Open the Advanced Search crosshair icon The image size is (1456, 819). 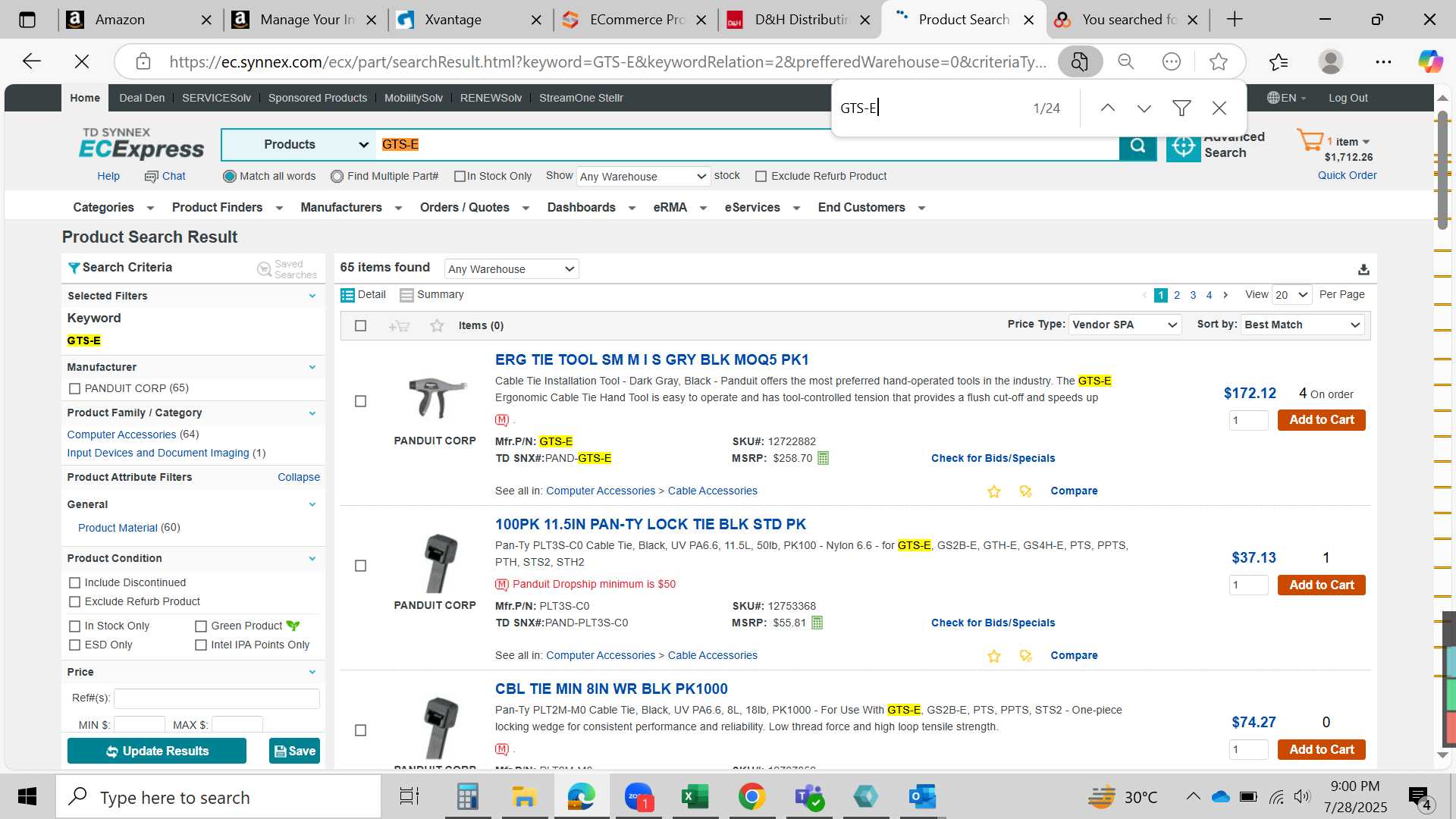click(x=1183, y=146)
